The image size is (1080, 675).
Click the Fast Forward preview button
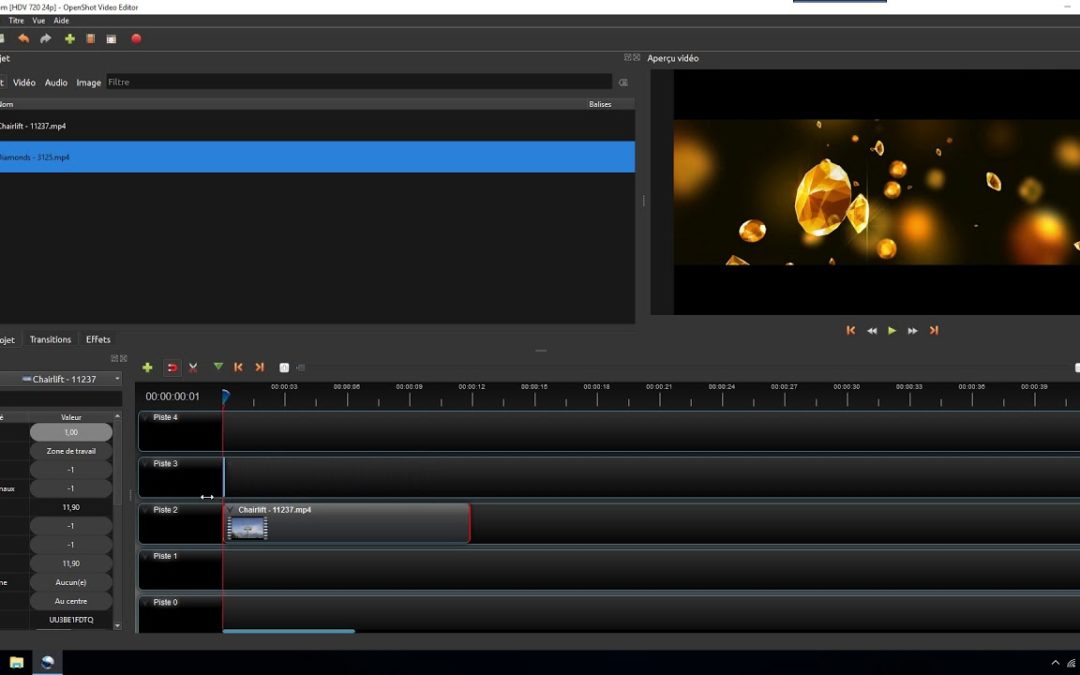click(x=913, y=330)
